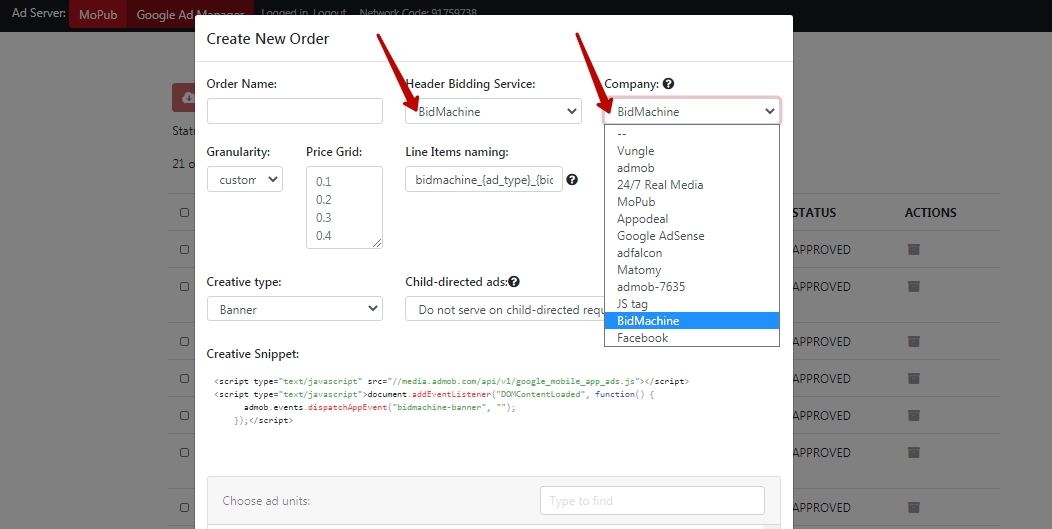1052x529 pixels.
Task: Choose Appodeal from the company list
Action: 692,219
